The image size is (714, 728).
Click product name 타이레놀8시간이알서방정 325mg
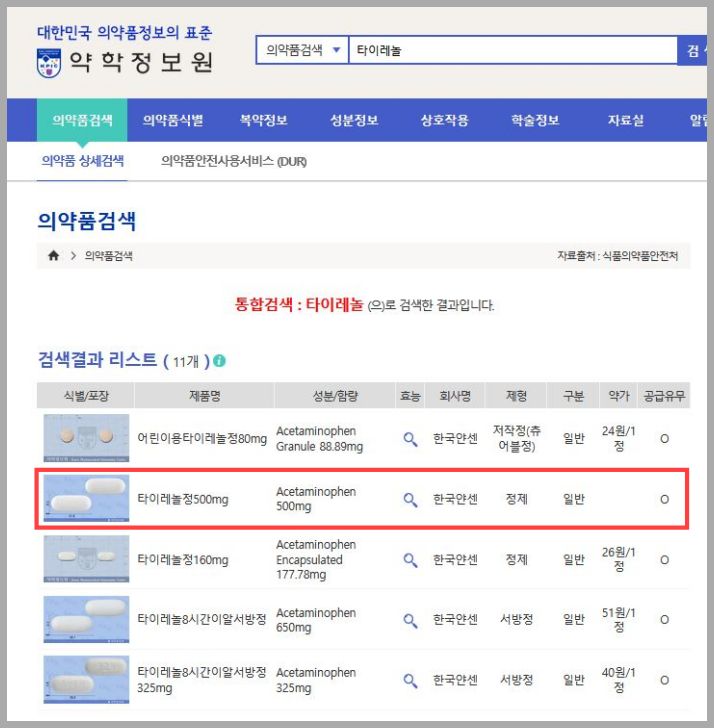coord(202,680)
